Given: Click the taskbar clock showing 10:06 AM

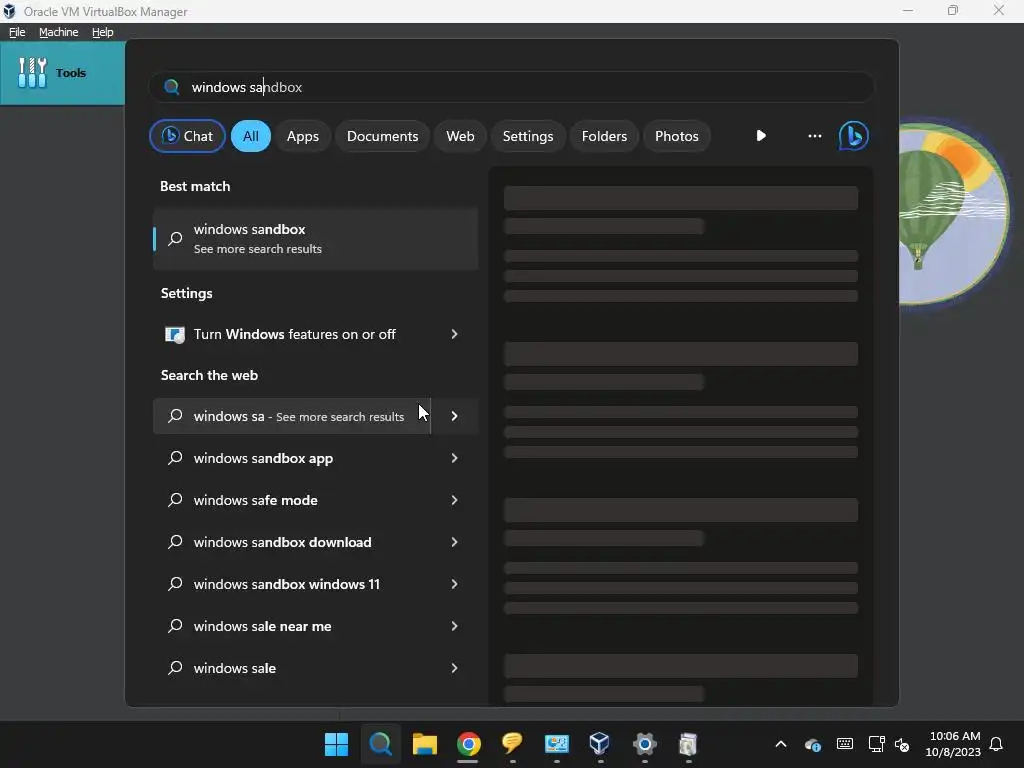Looking at the screenshot, I should click(953, 744).
